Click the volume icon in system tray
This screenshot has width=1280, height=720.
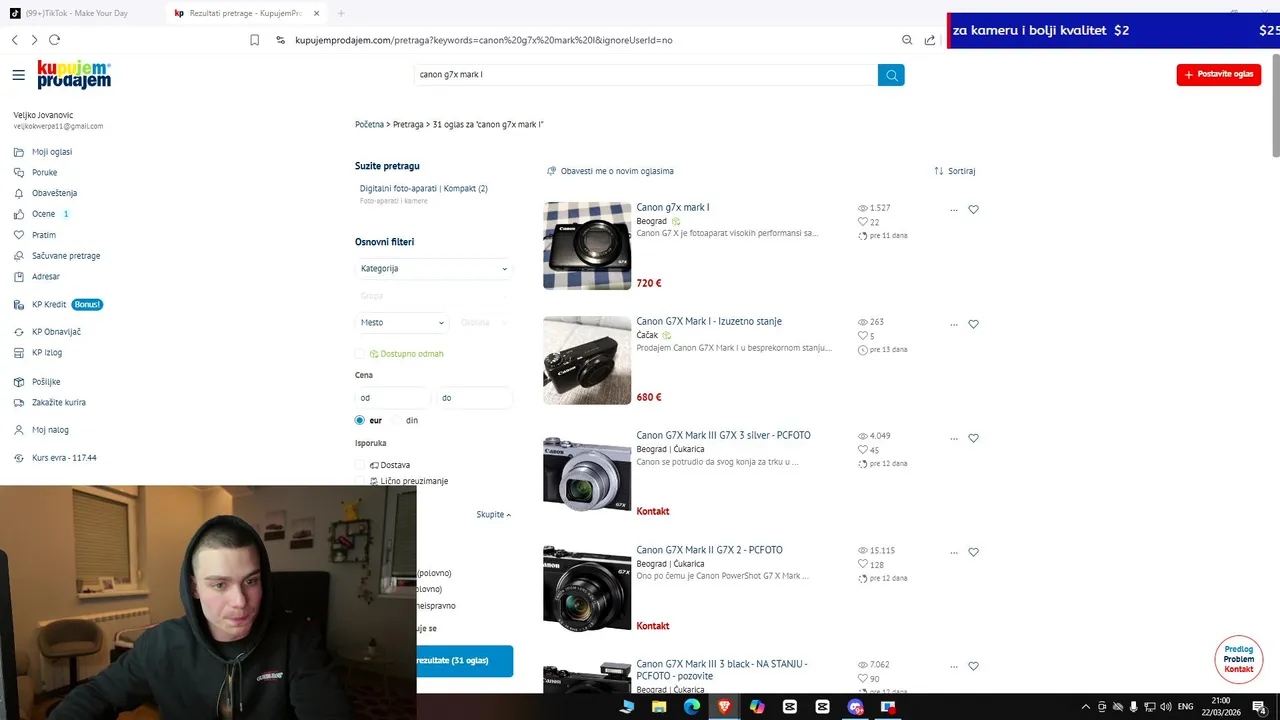[1166, 706]
